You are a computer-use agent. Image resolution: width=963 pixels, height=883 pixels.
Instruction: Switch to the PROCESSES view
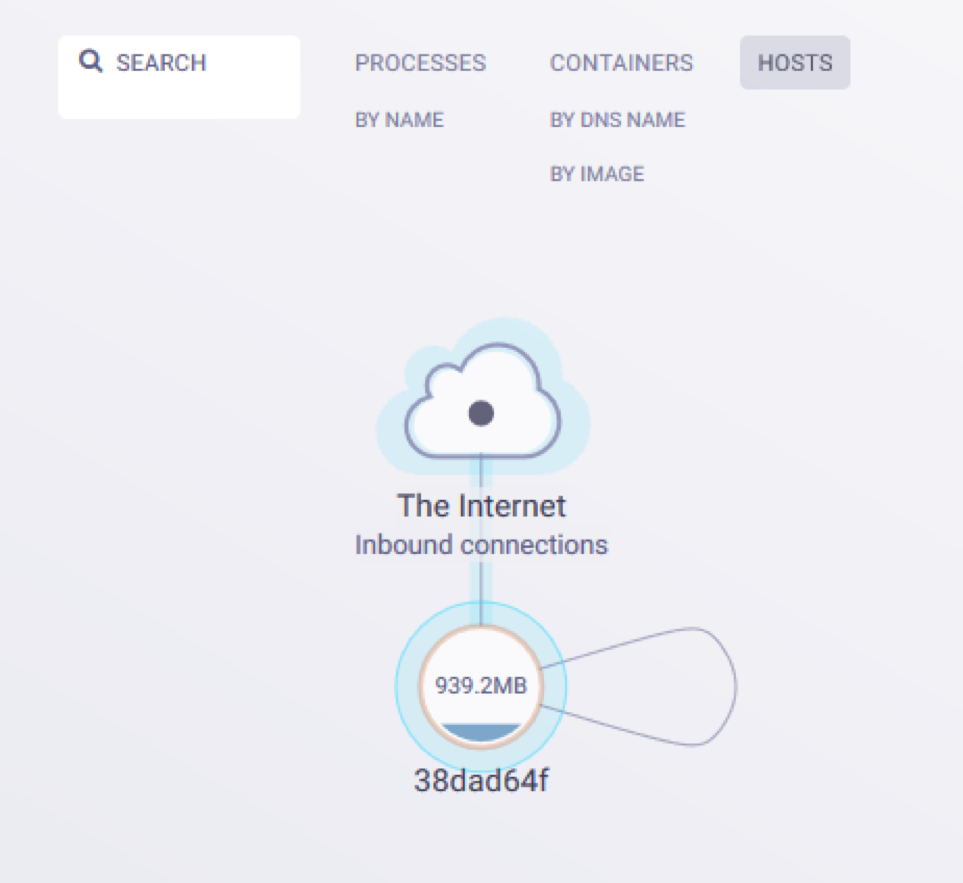420,62
